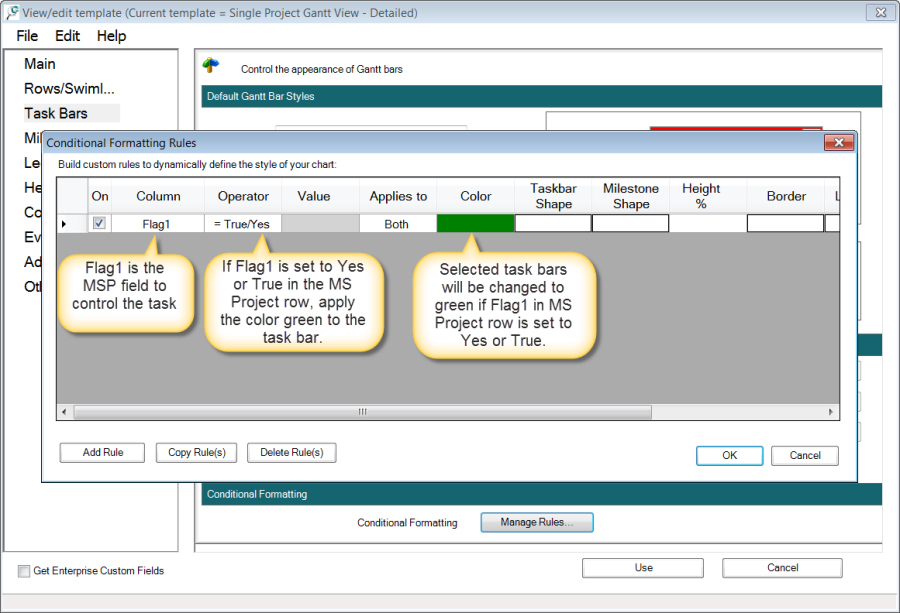
Task: Click Cancel in the View/edit template window
Action: click(782, 568)
